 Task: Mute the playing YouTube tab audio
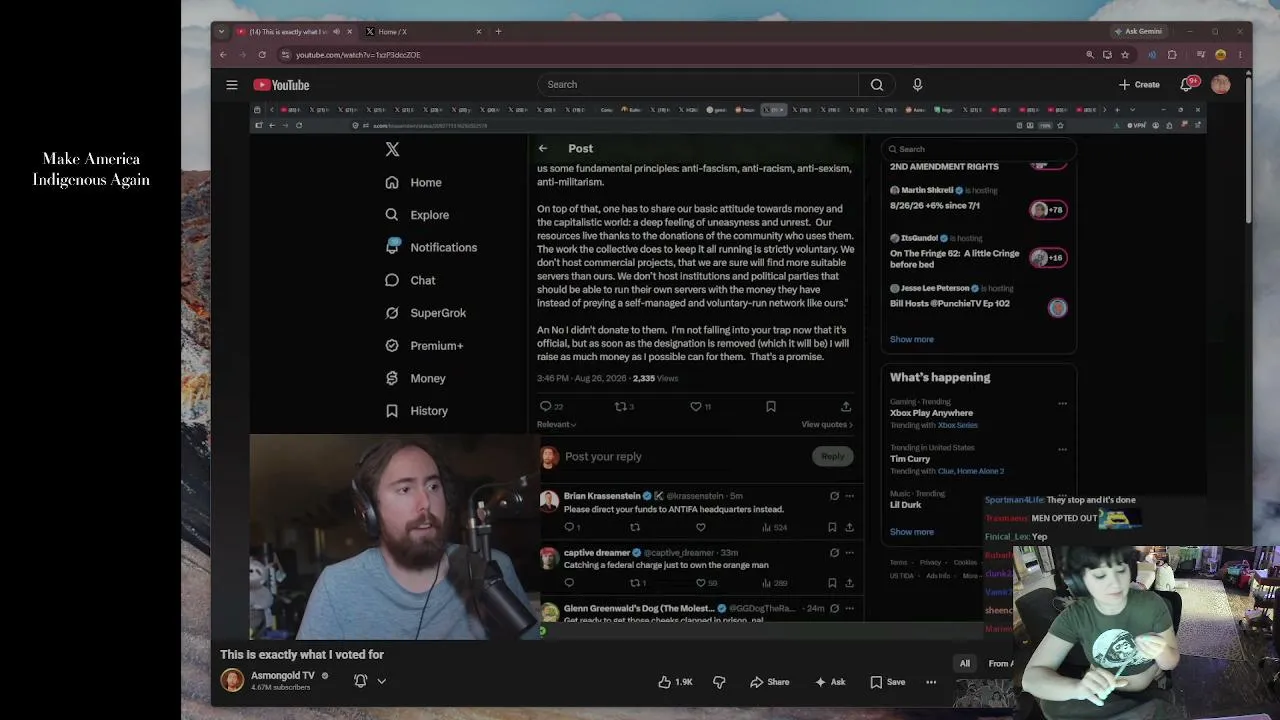click(336, 31)
